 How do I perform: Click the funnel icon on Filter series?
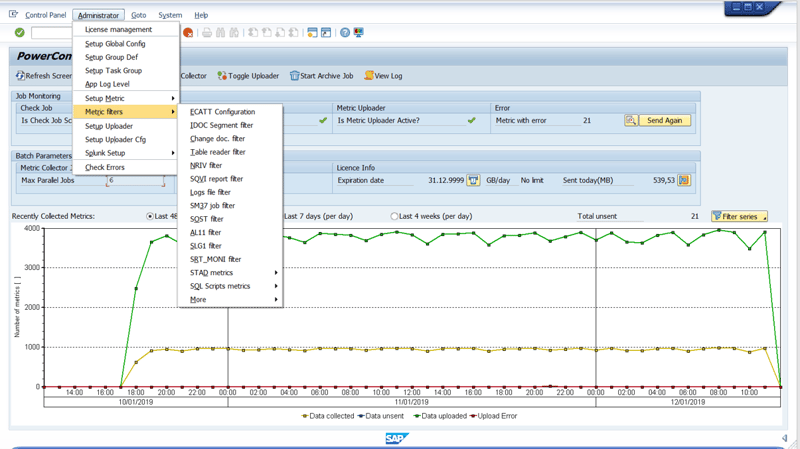pyautogui.click(x=717, y=216)
